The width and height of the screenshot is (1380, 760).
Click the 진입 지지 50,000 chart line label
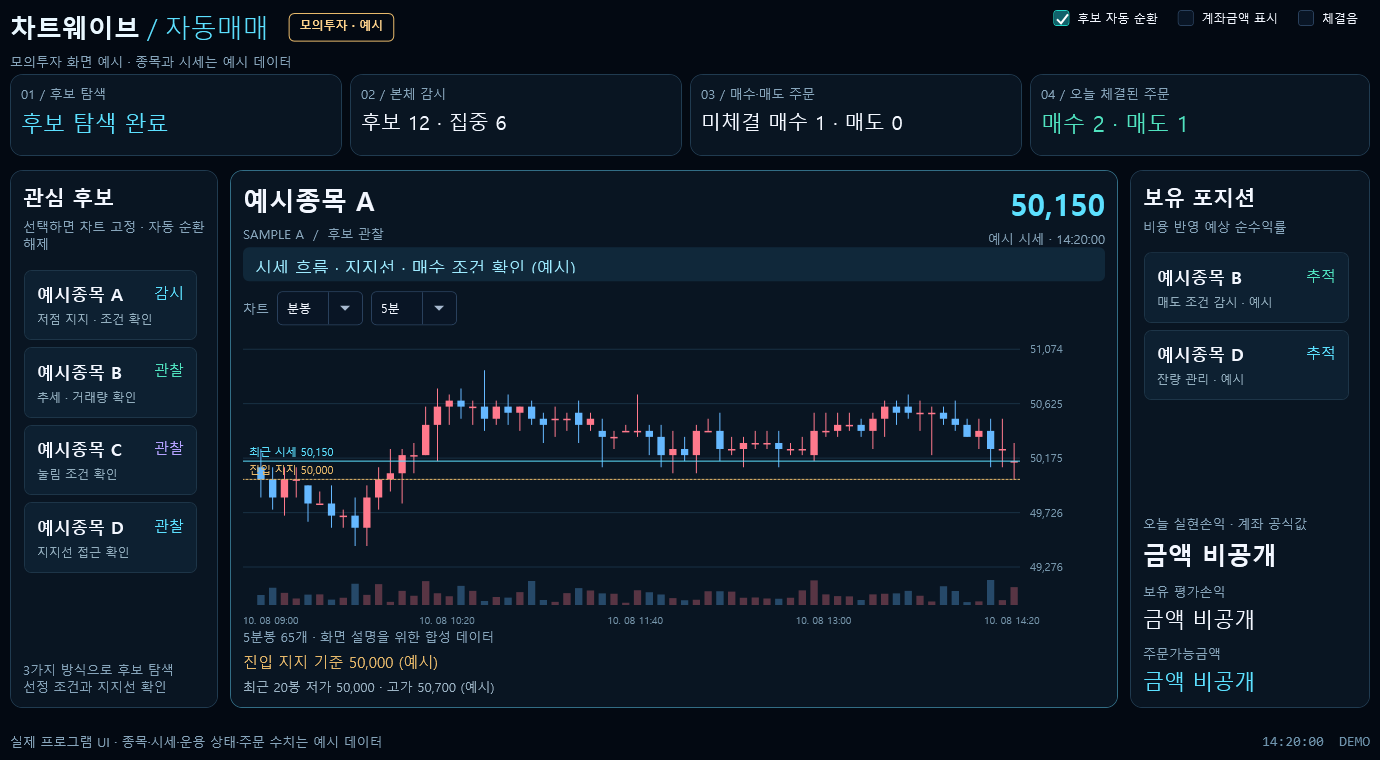291,470
